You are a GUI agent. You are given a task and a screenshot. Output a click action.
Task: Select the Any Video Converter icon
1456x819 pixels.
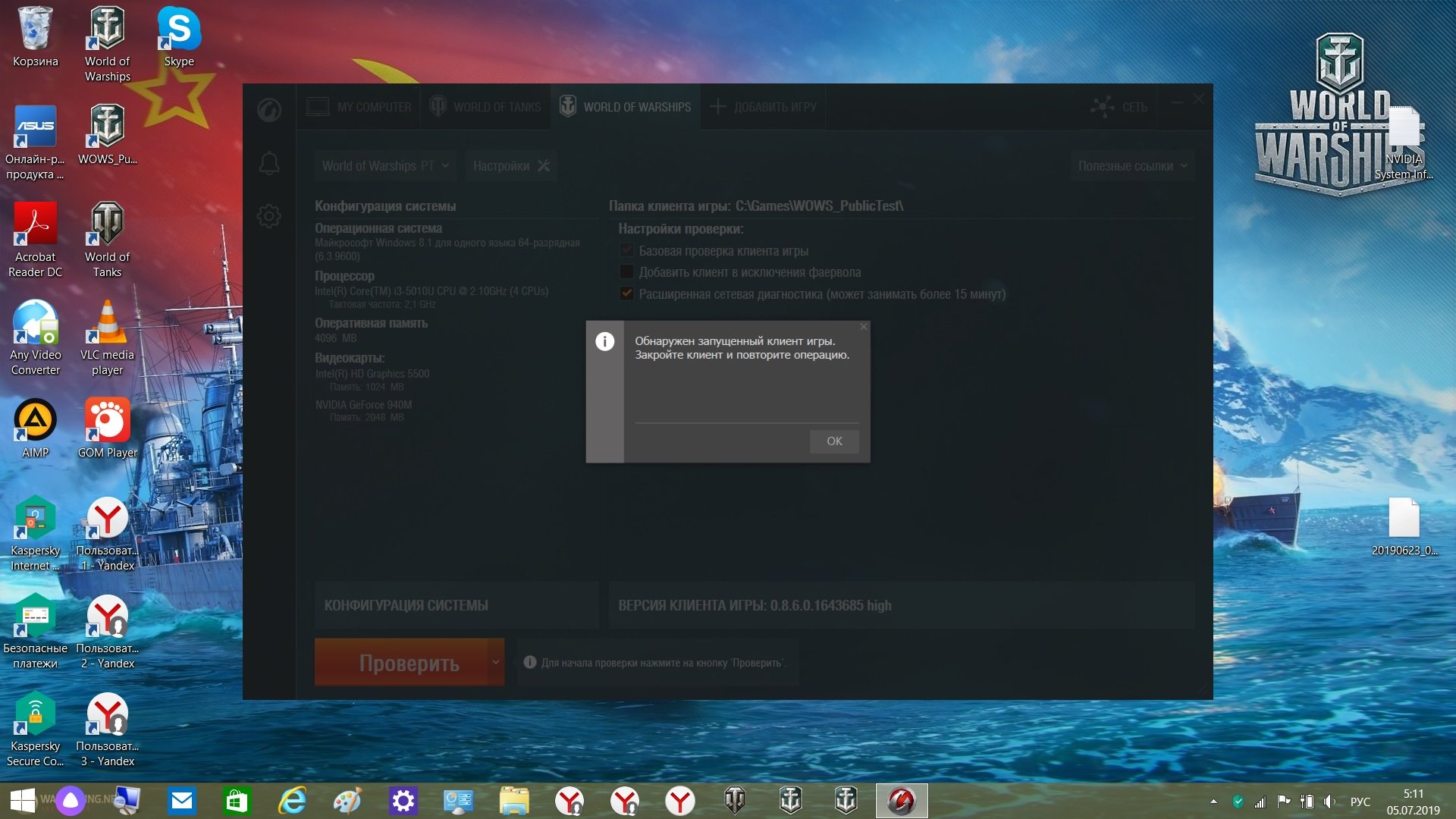tap(35, 338)
